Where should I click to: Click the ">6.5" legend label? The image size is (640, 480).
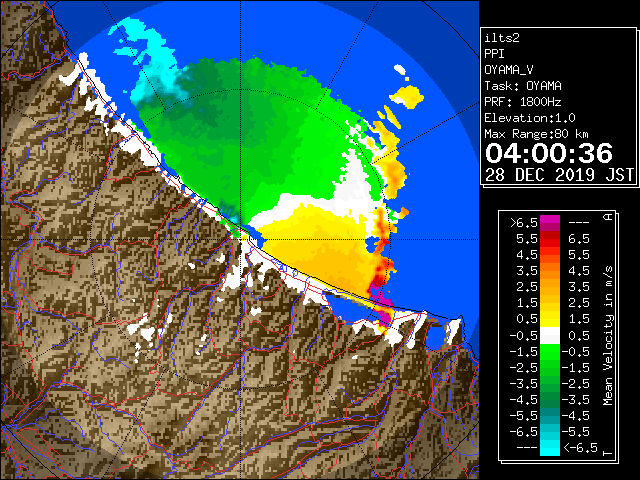coord(523,223)
